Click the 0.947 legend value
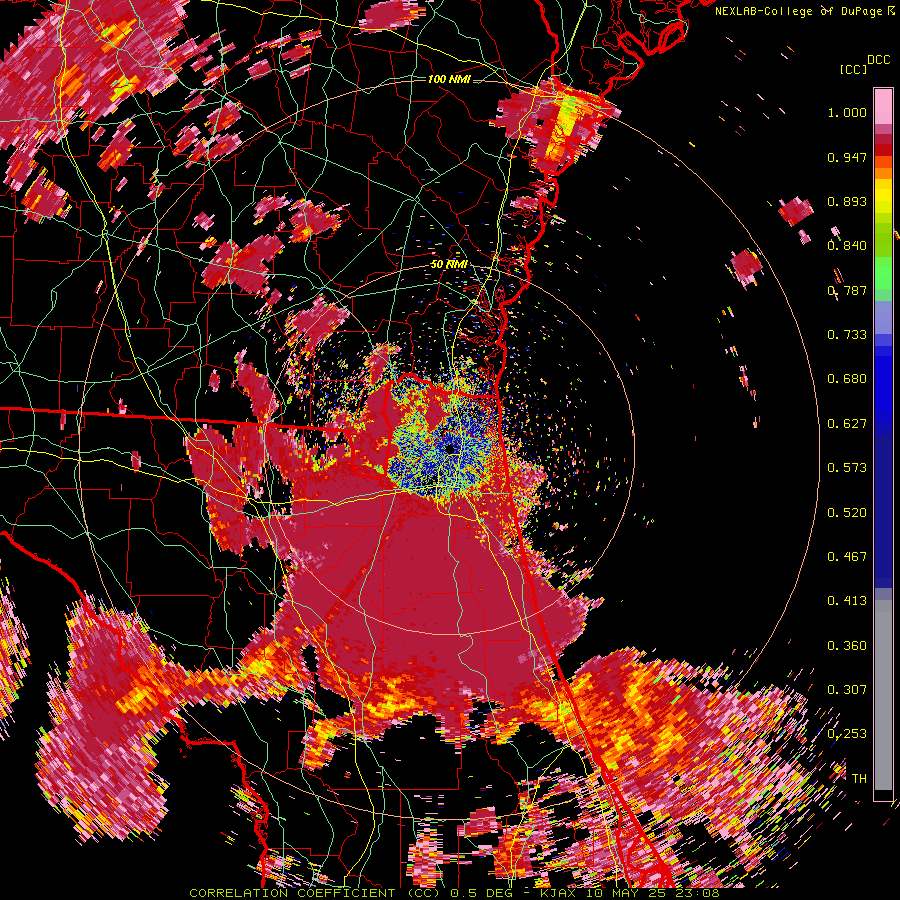Viewport: 900px width, 900px height. coord(847,157)
